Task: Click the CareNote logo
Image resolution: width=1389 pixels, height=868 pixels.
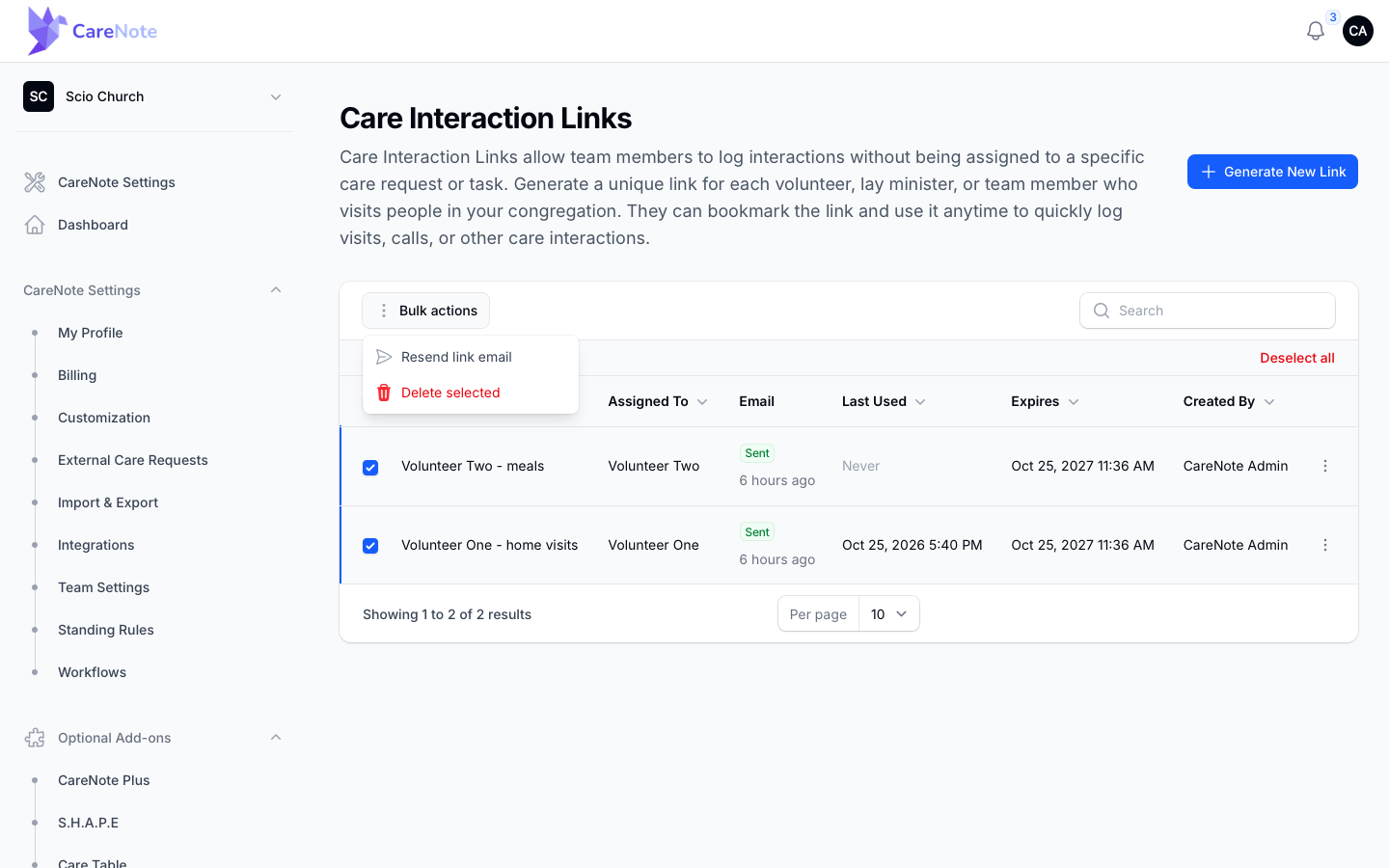Action: 93,31
